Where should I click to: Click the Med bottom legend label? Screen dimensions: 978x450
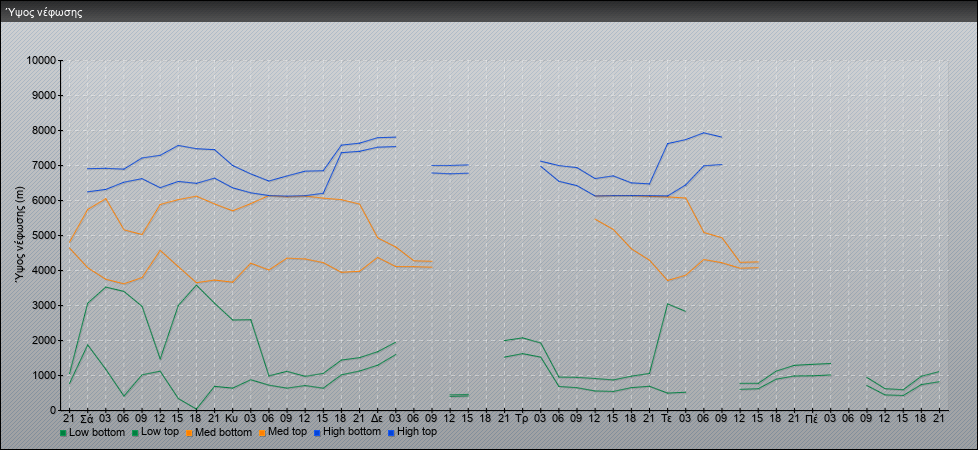pyautogui.click(x=223, y=432)
